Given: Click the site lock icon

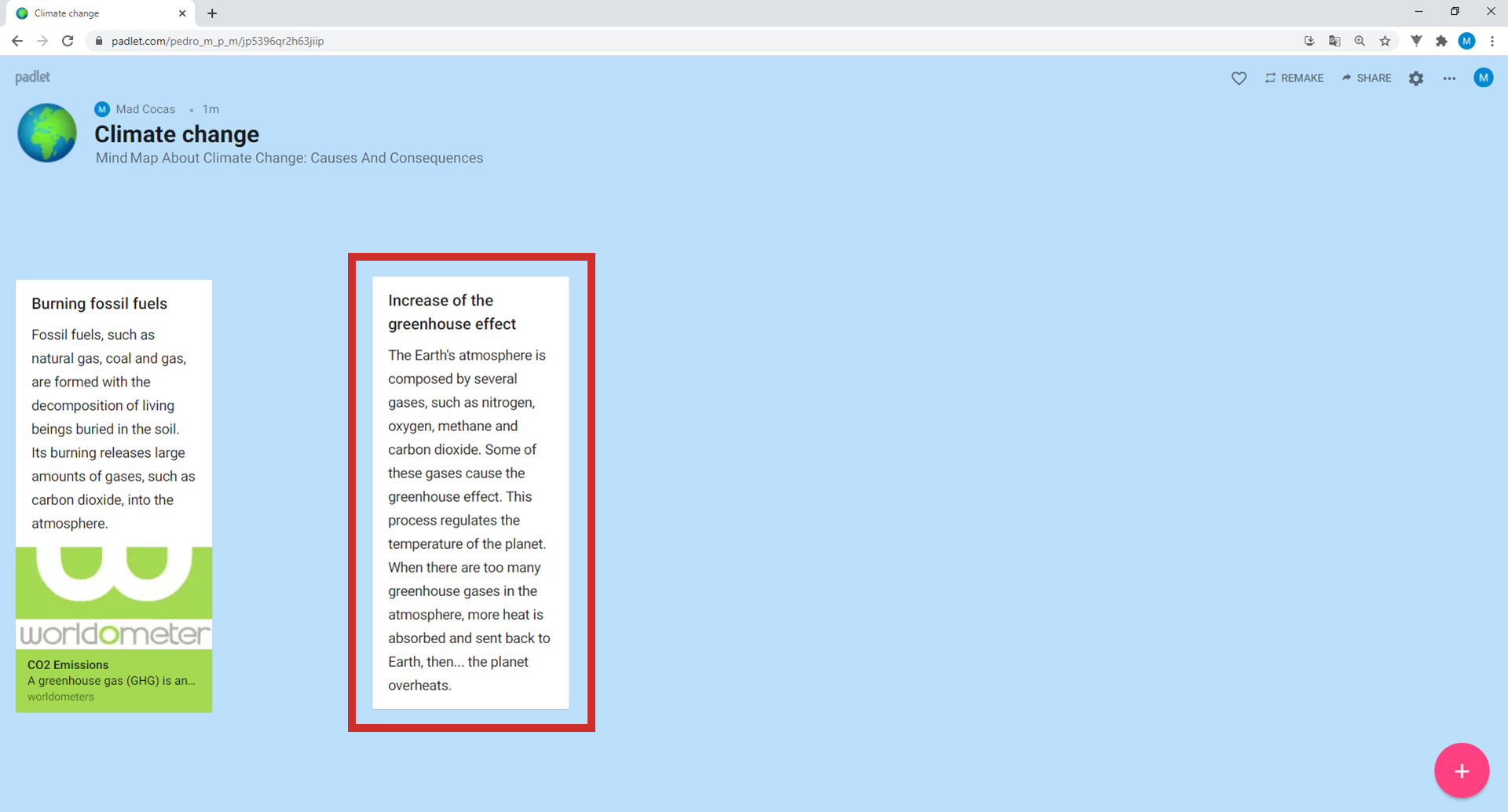Looking at the screenshot, I should click(98, 41).
